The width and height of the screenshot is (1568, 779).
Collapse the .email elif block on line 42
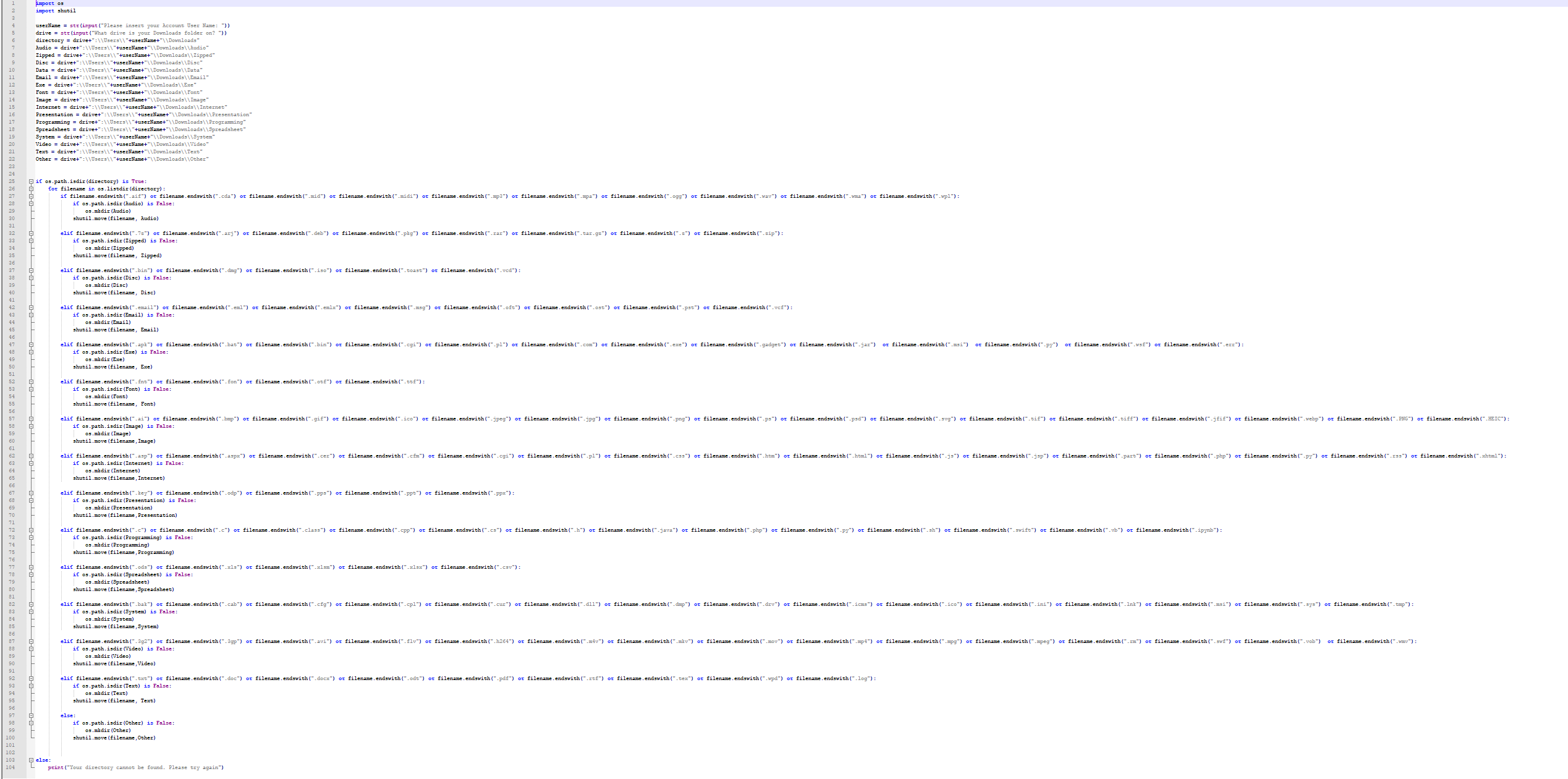31,307
